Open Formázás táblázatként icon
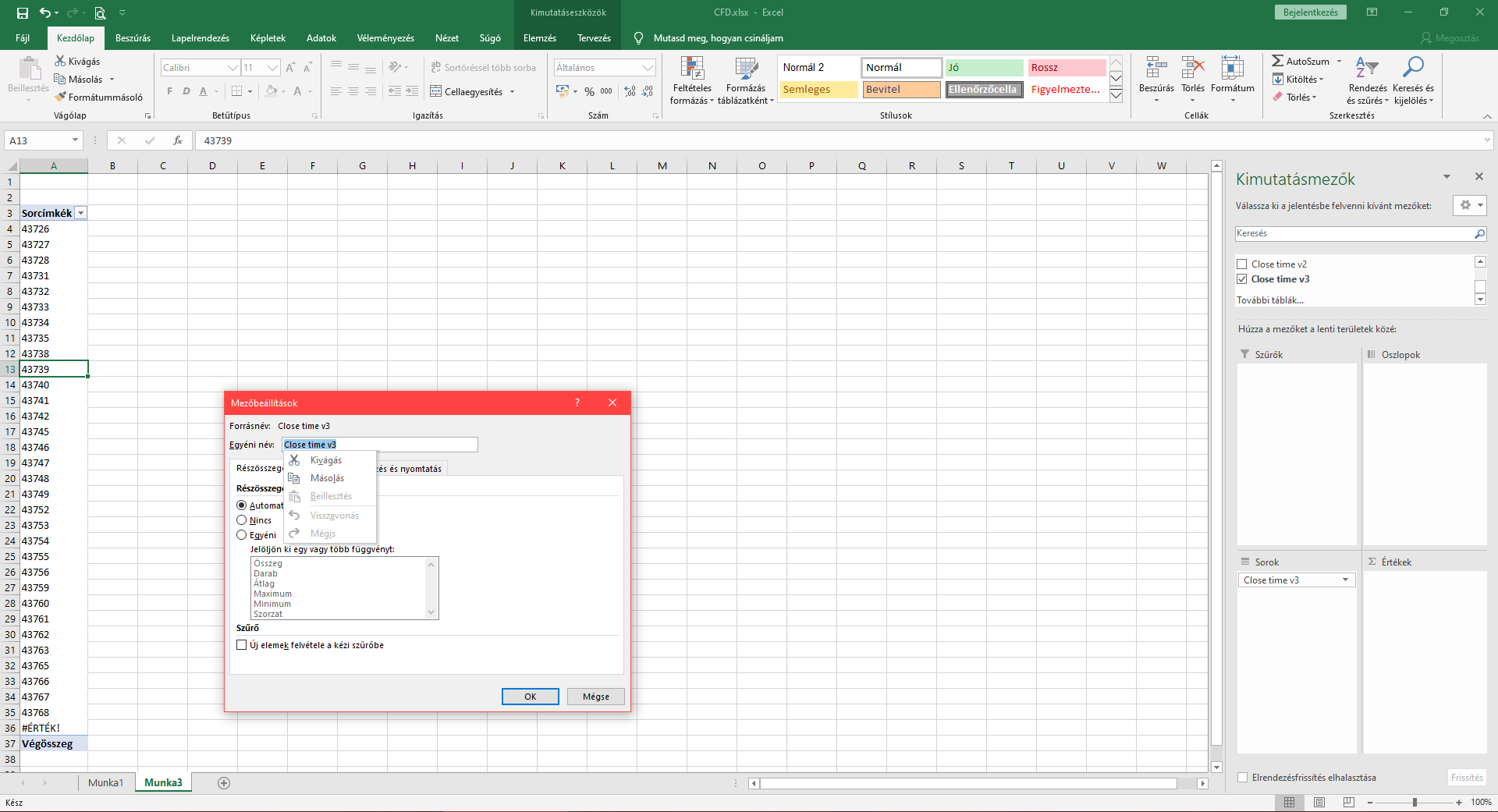1498x812 pixels. (746, 69)
